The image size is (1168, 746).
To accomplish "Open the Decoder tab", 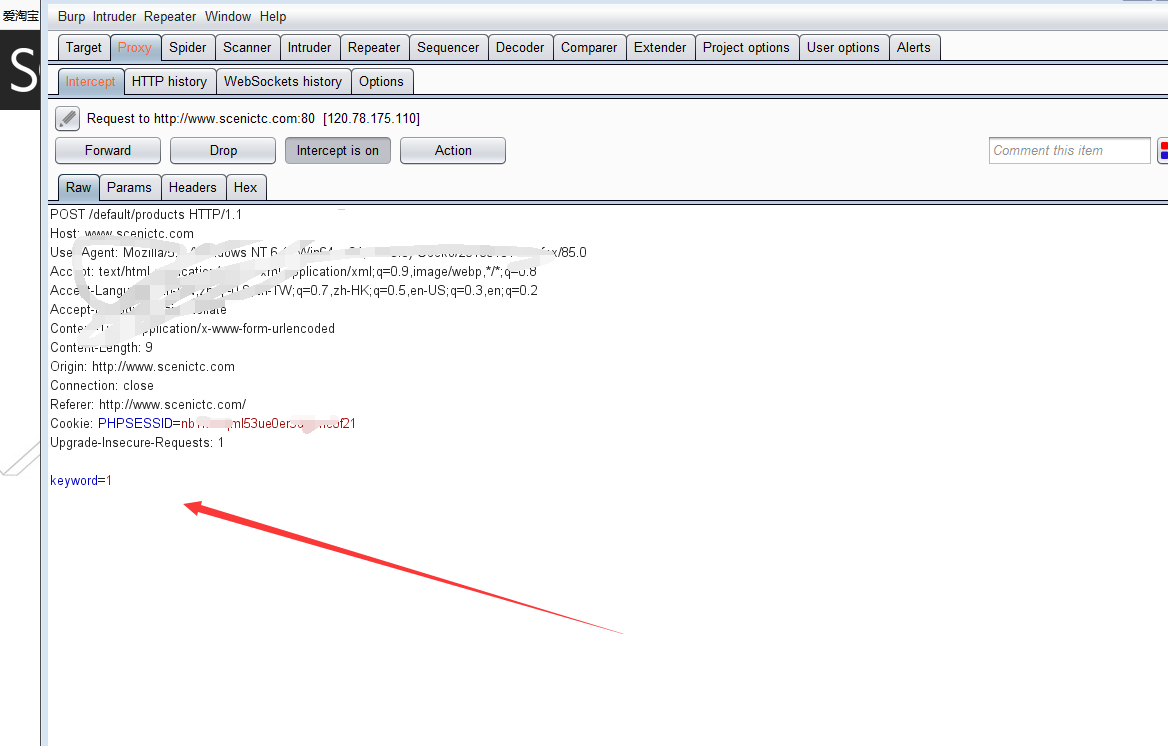I will 520,48.
